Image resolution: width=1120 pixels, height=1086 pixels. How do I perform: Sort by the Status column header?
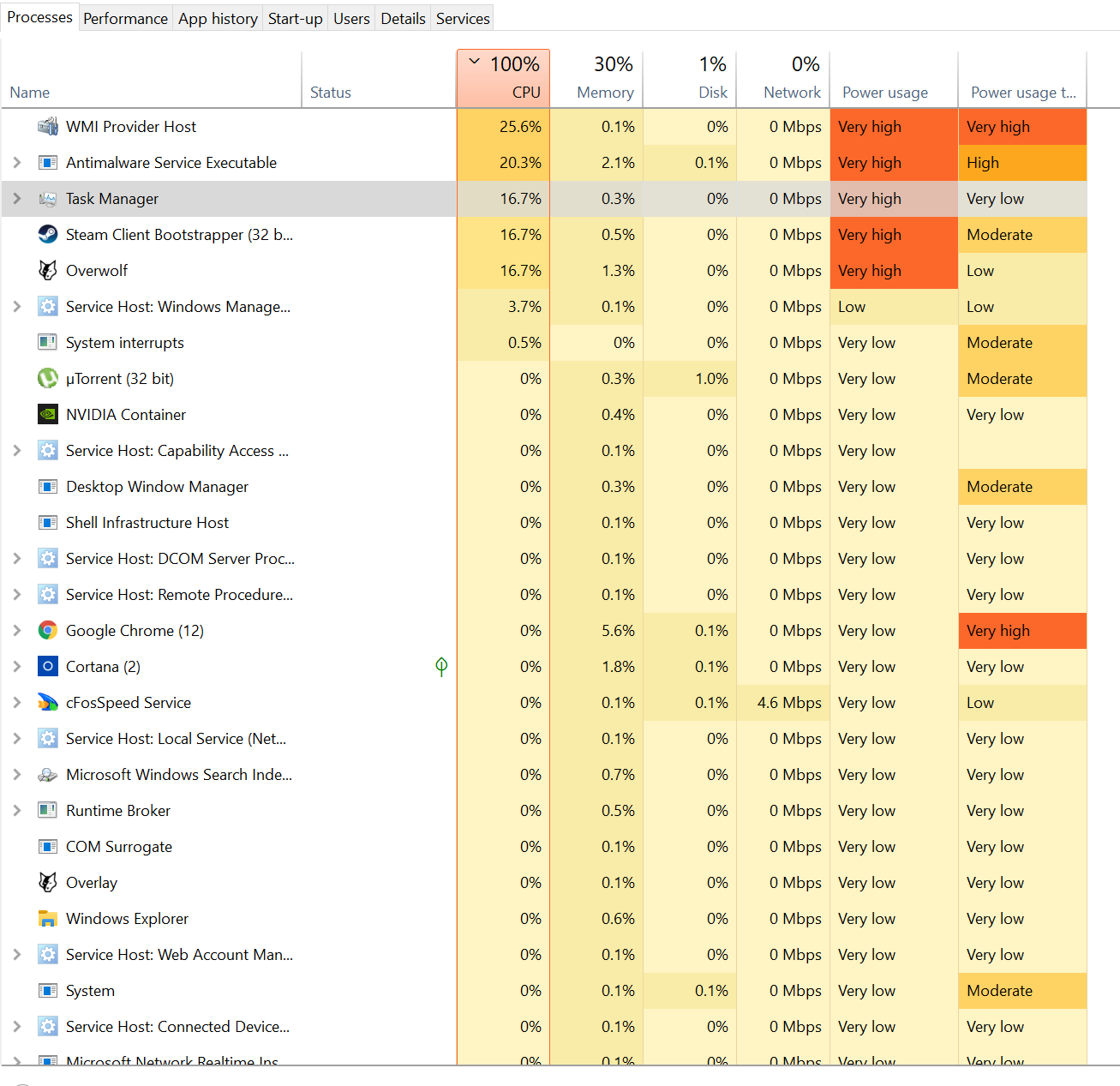[379, 79]
